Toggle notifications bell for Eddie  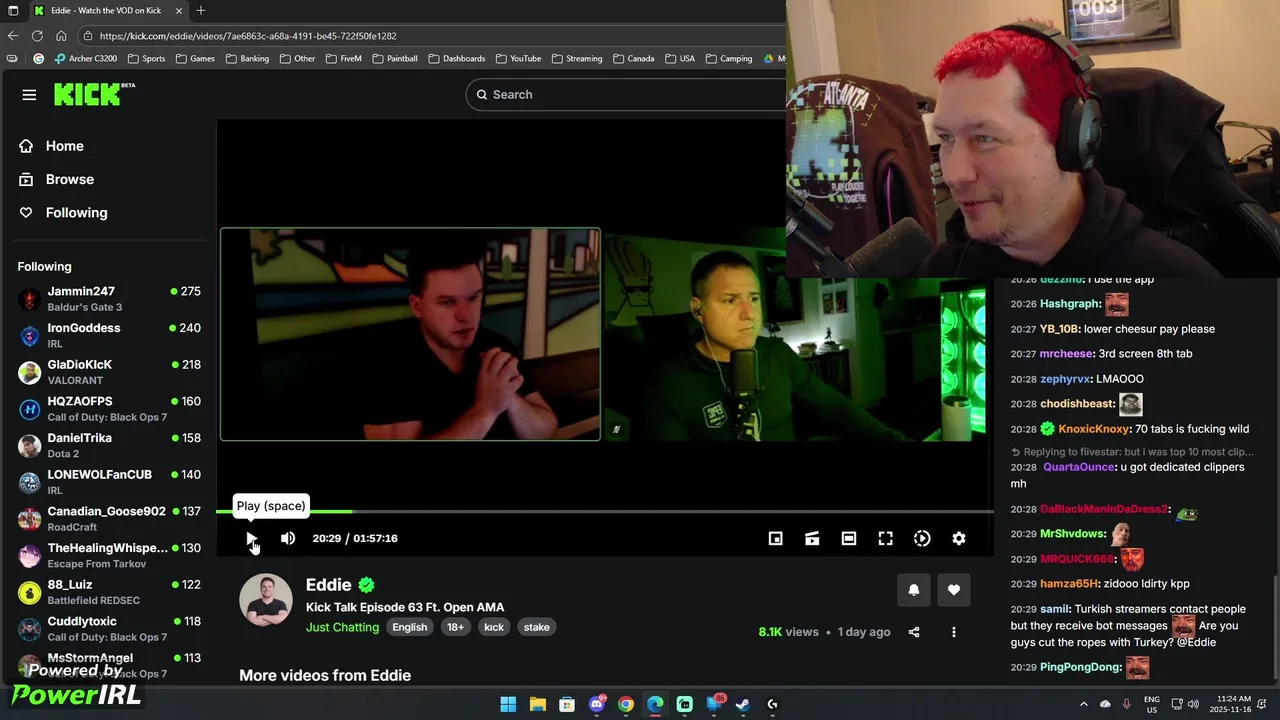pos(913,590)
